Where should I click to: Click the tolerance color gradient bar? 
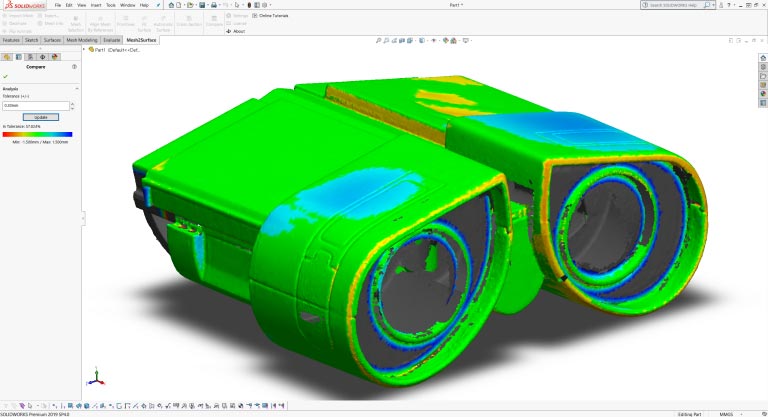[x=38, y=134]
